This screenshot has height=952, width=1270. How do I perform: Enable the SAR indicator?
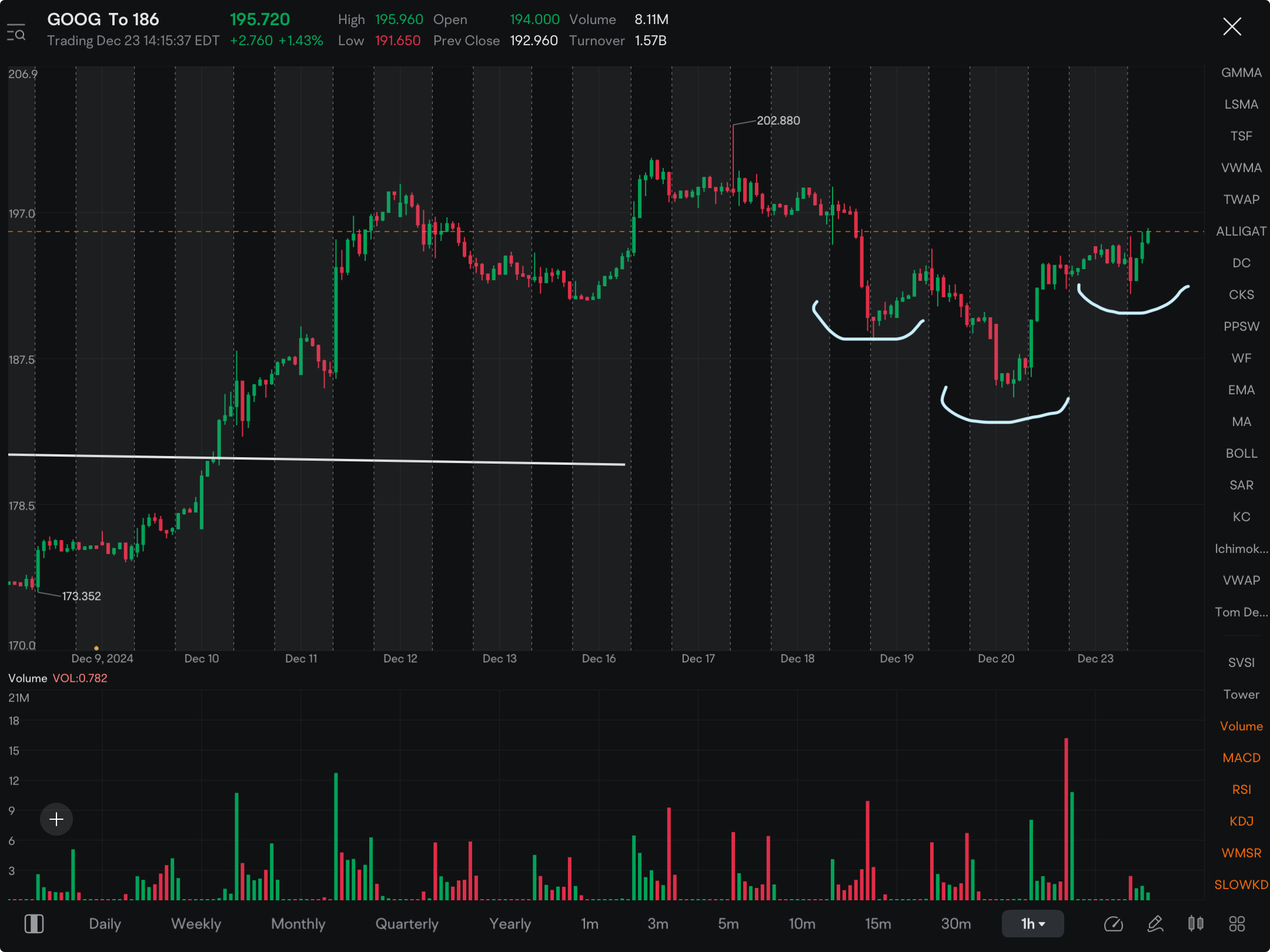coord(1241,485)
